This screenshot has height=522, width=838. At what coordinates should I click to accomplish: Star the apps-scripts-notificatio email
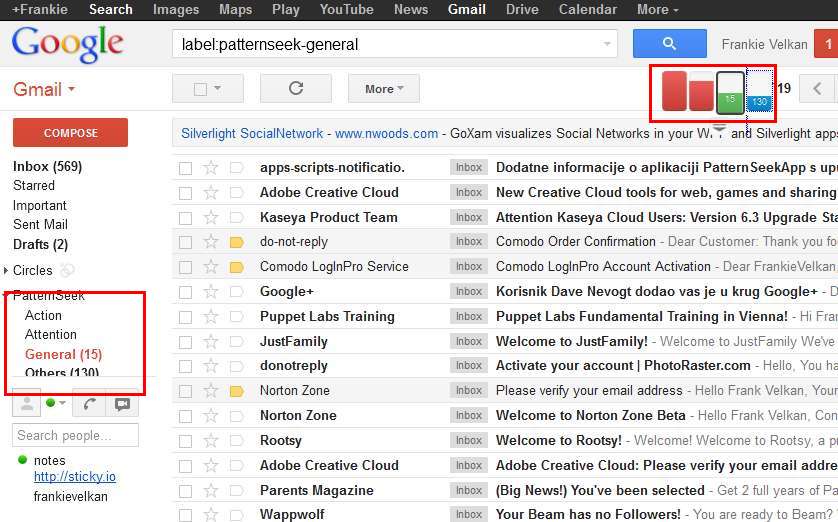coord(211,168)
